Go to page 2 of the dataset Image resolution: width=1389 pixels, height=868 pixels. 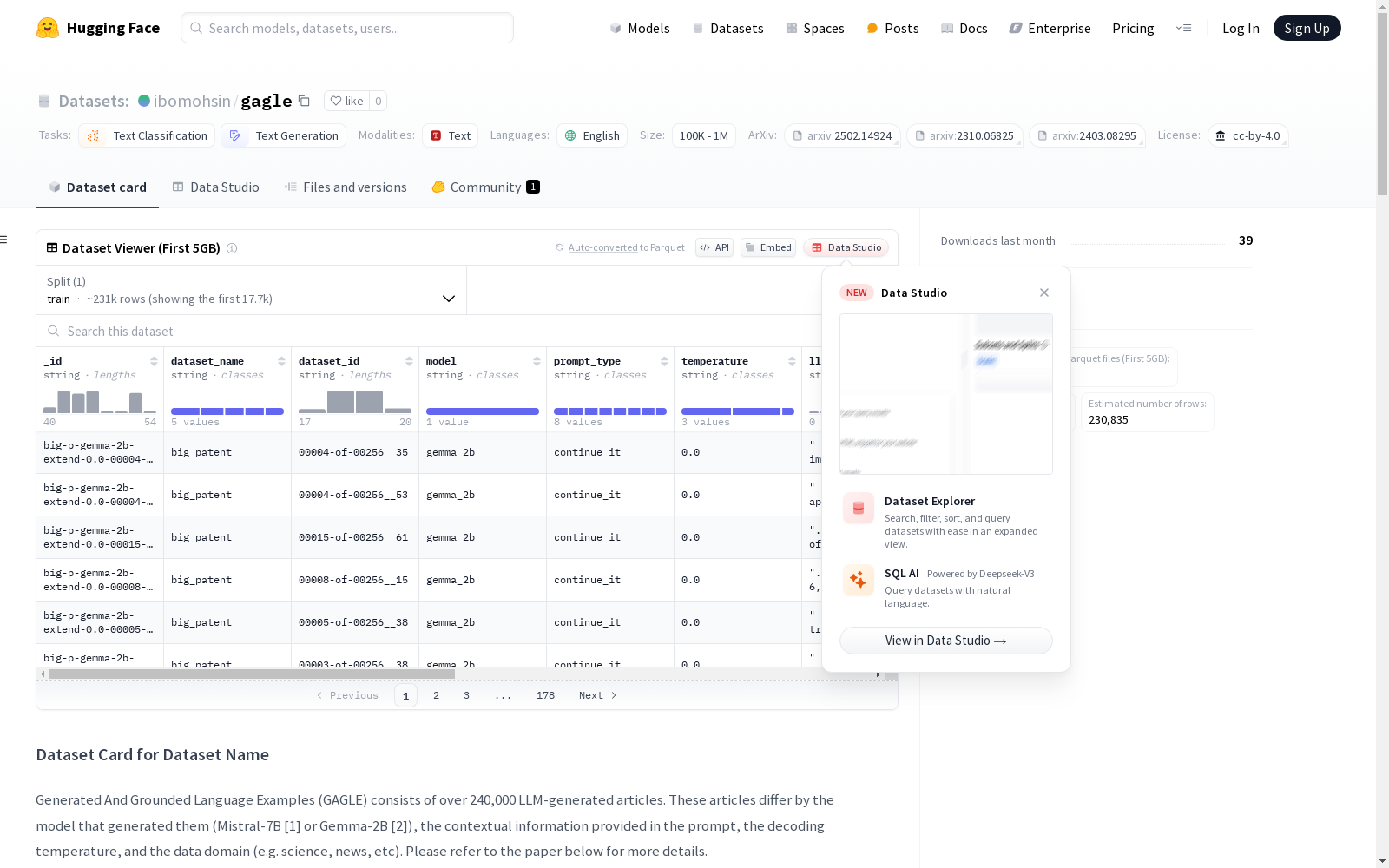click(x=436, y=695)
